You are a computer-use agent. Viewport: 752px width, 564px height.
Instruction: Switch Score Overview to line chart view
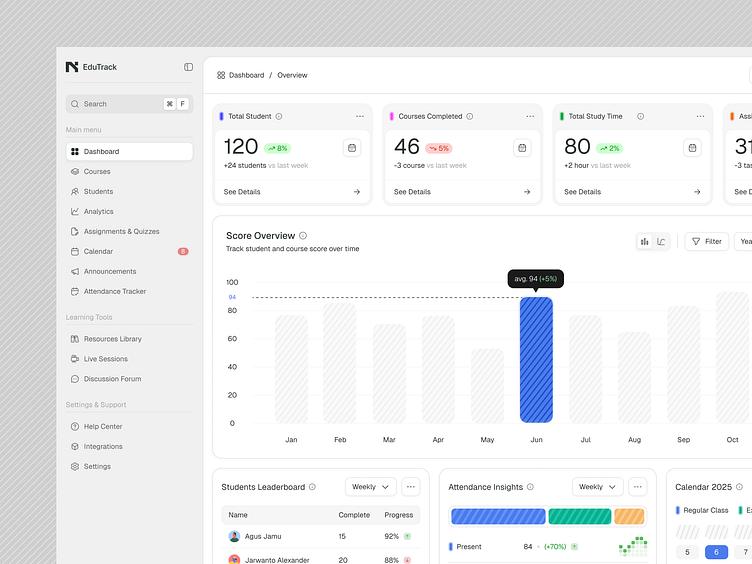pos(661,242)
